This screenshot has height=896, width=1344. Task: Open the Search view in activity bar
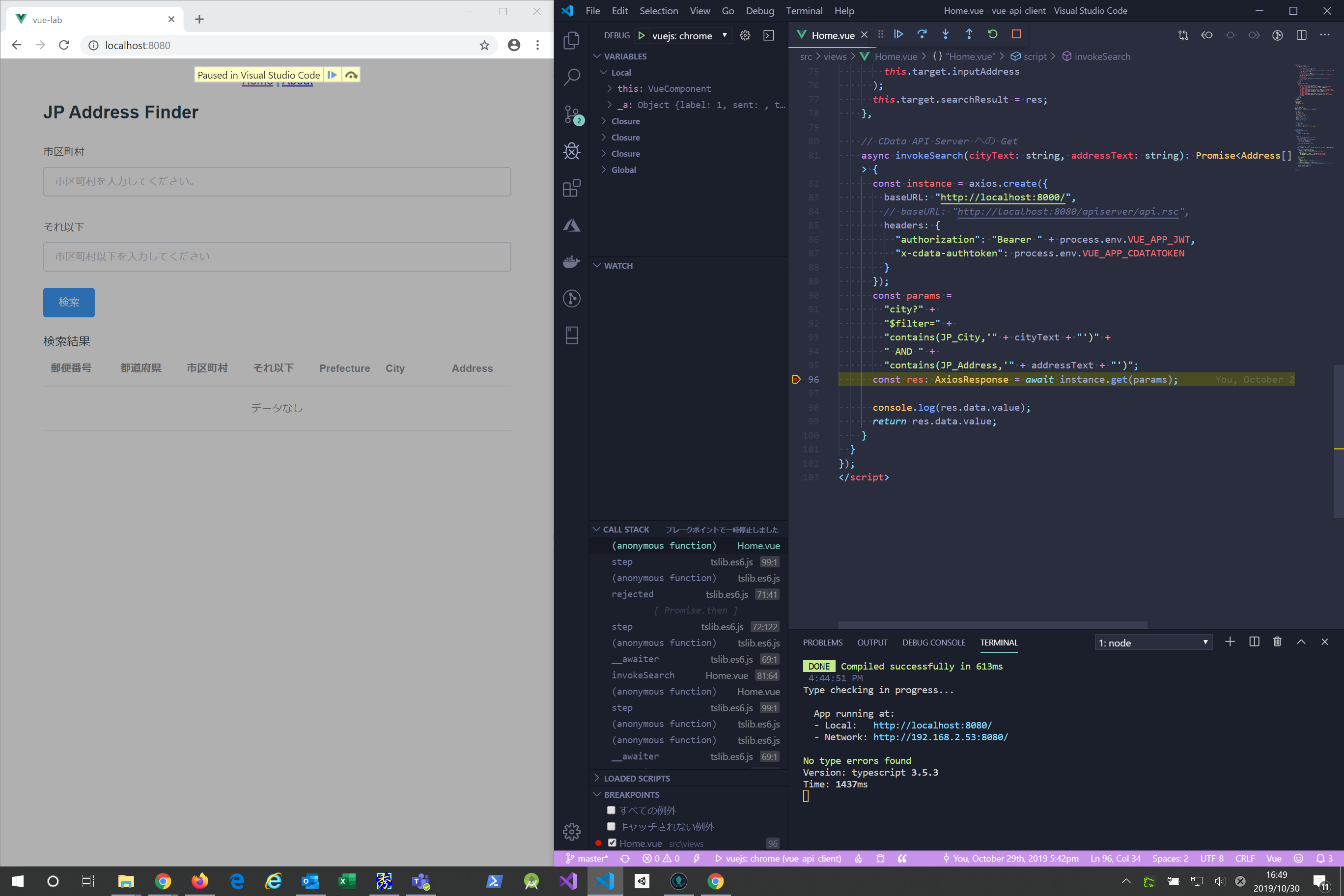pos(571,77)
